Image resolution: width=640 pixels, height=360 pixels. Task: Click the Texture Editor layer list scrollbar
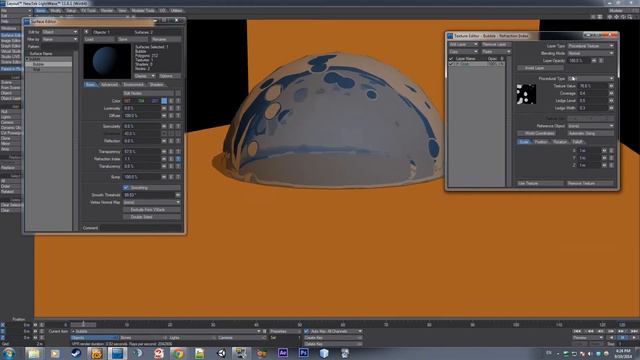(x=509, y=121)
